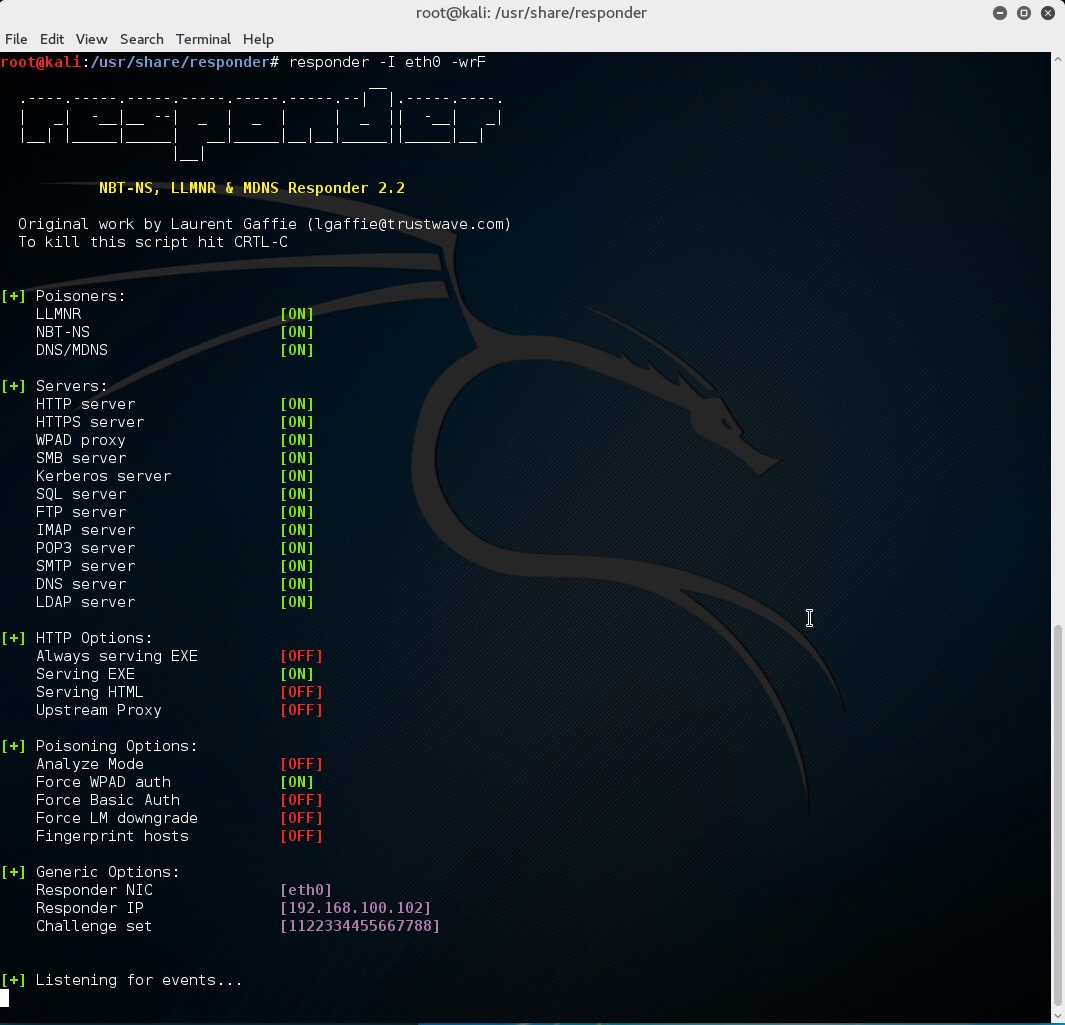Click the 'Generic Options:' section heading
This screenshot has width=1065, height=1025.
click(107, 872)
